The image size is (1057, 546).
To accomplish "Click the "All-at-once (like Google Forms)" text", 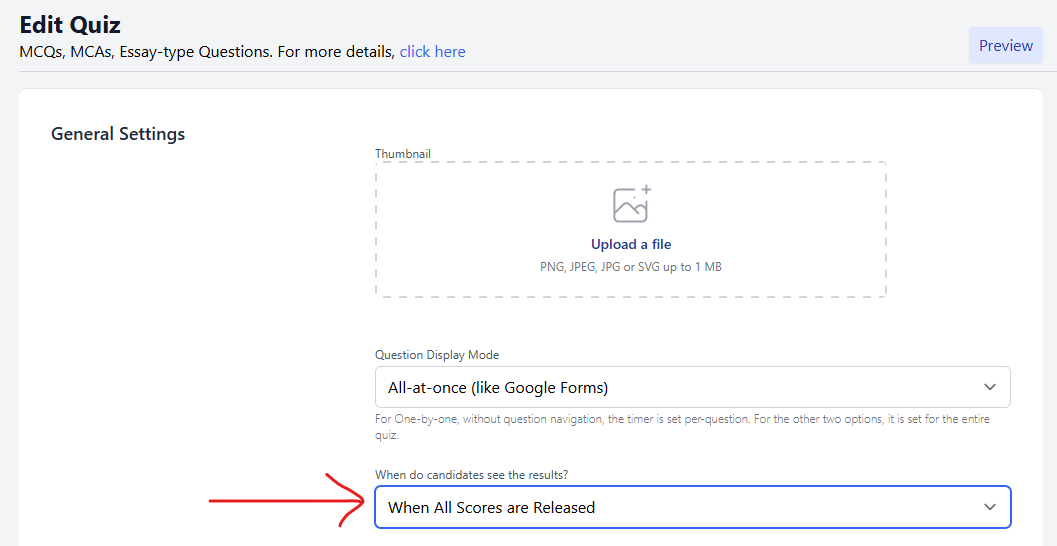I will (x=498, y=387).
